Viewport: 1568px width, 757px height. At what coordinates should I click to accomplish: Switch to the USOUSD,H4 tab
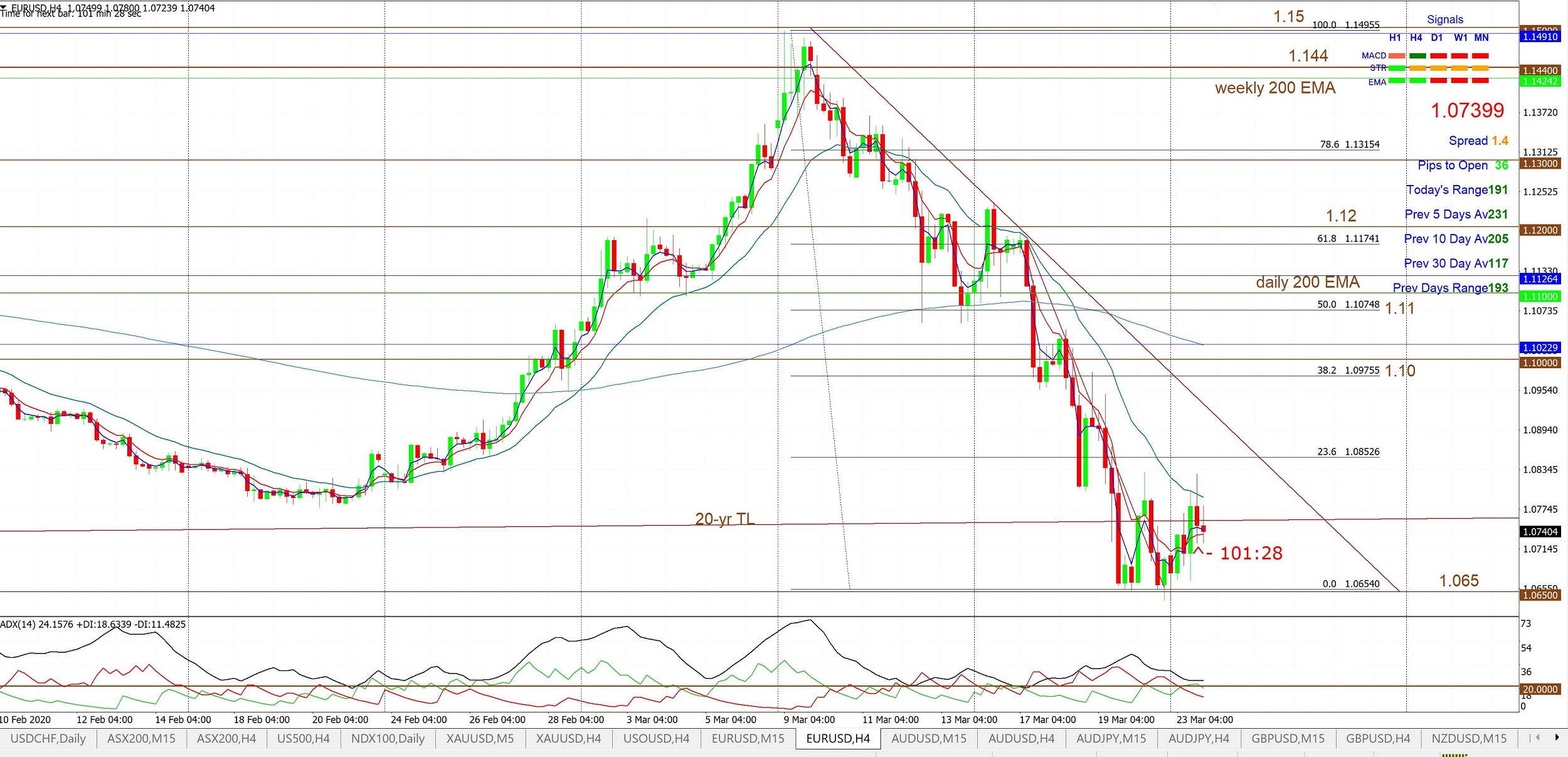tap(657, 739)
